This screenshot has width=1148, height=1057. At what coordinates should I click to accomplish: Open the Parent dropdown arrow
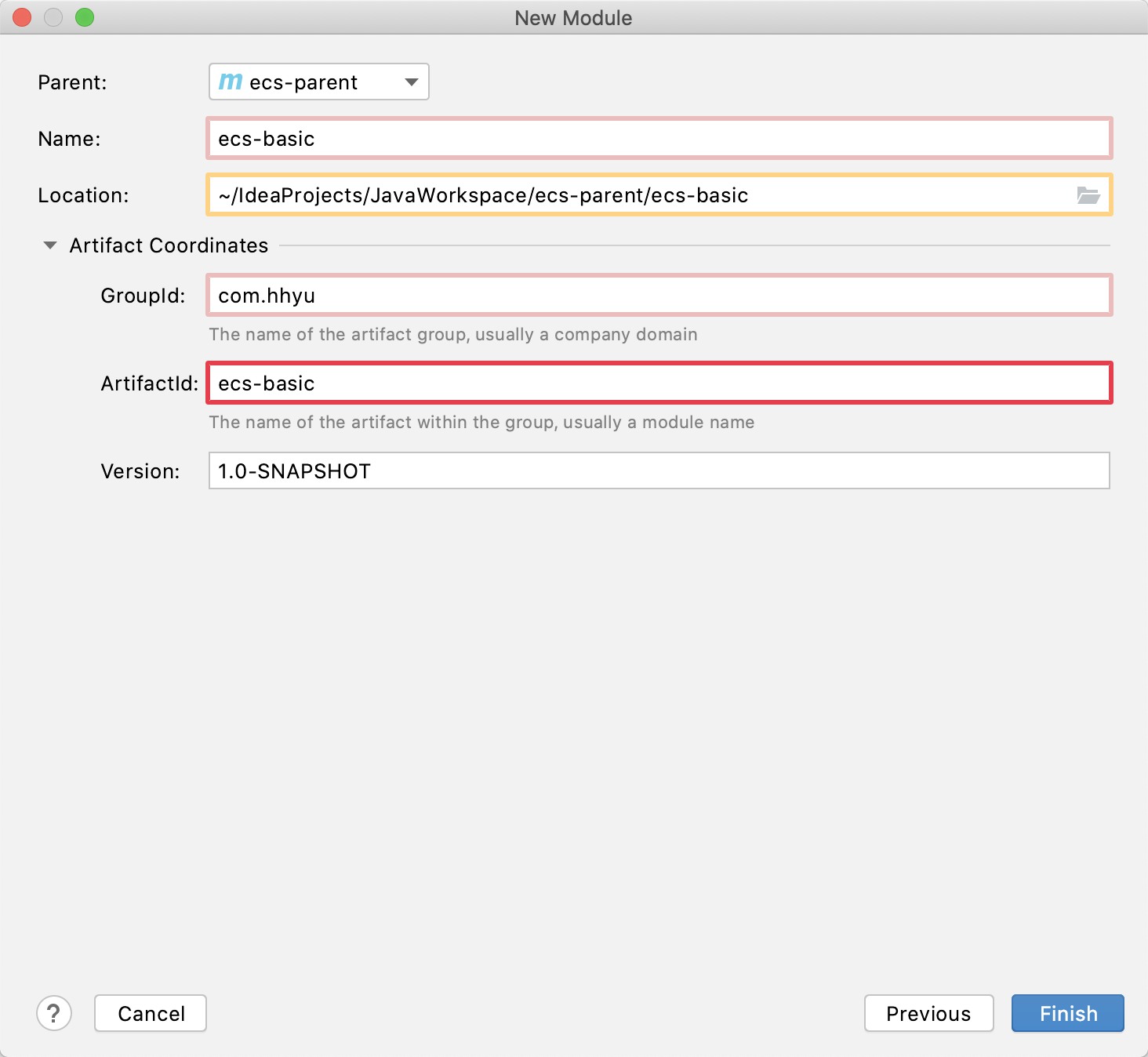click(x=412, y=82)
